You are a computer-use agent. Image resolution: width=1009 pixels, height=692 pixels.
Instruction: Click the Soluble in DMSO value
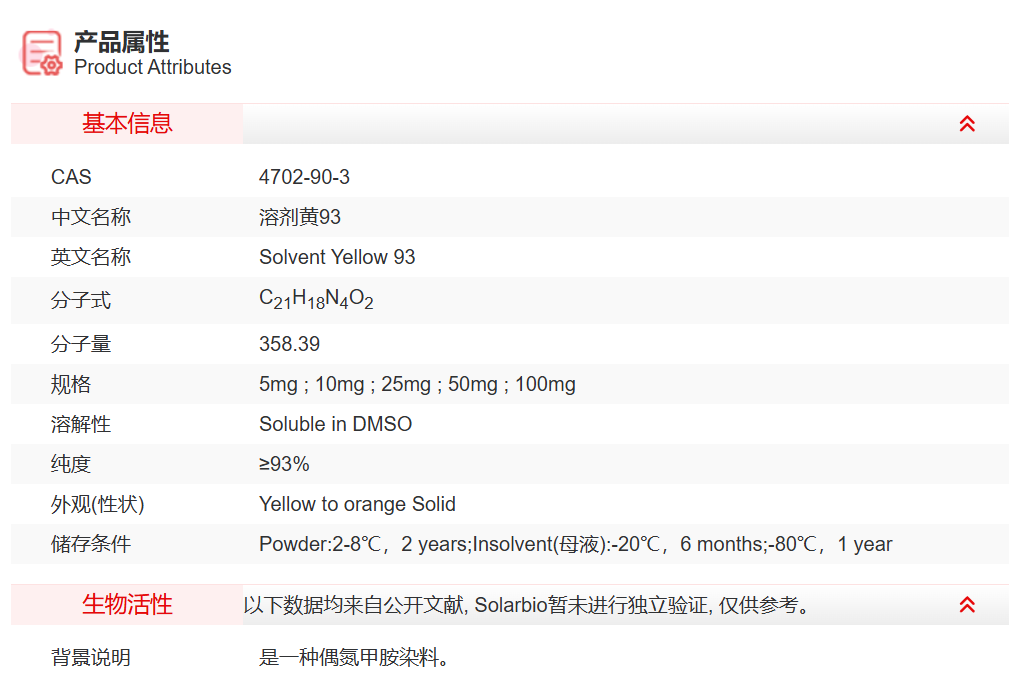tap(335, 424)
